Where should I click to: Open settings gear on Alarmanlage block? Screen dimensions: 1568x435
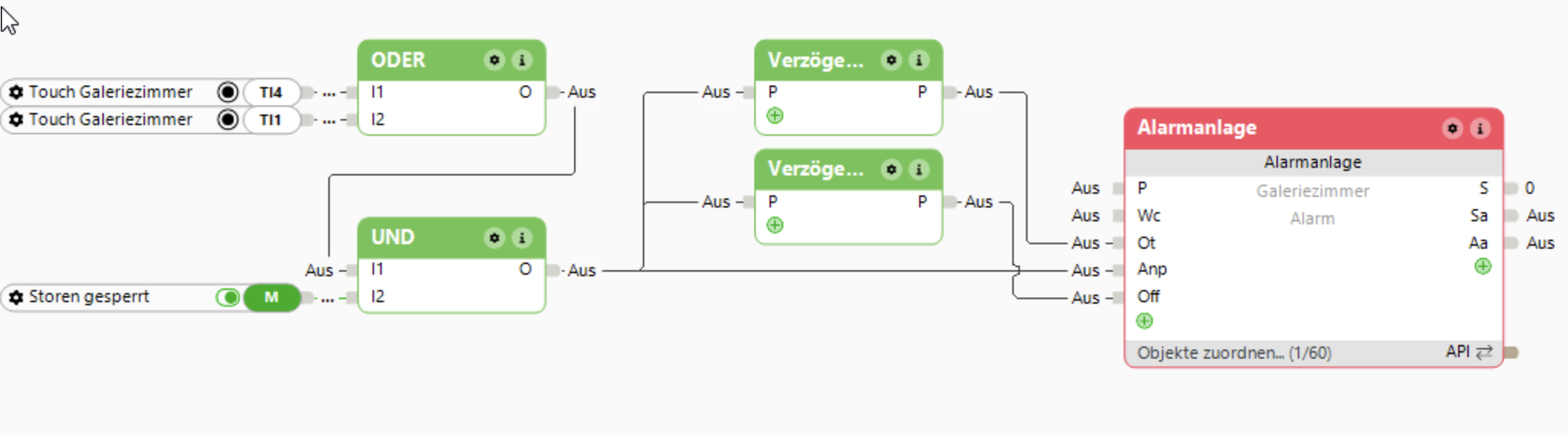pos(1452,128)
